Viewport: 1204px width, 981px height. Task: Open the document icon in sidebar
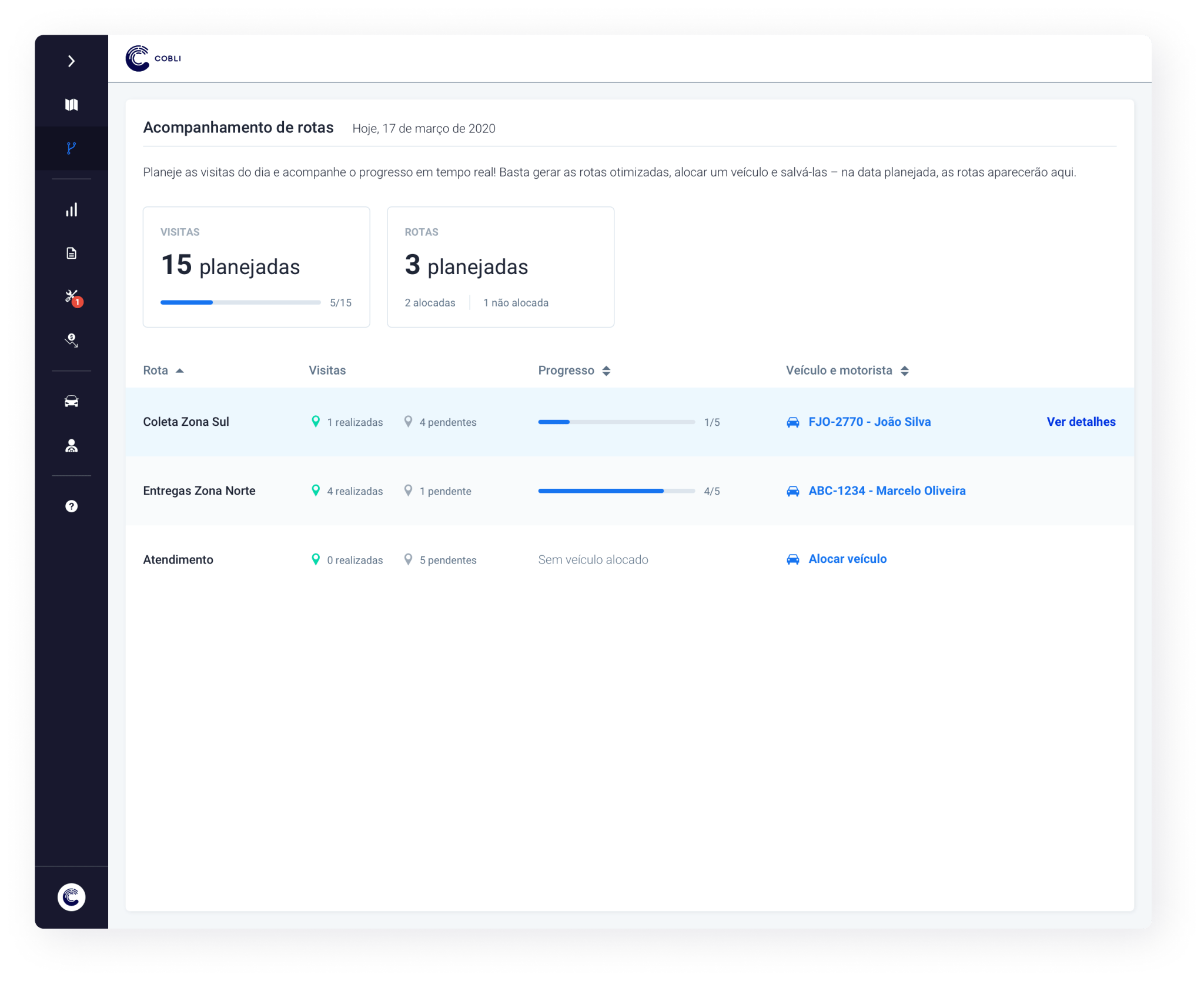[x=71, y=253]
